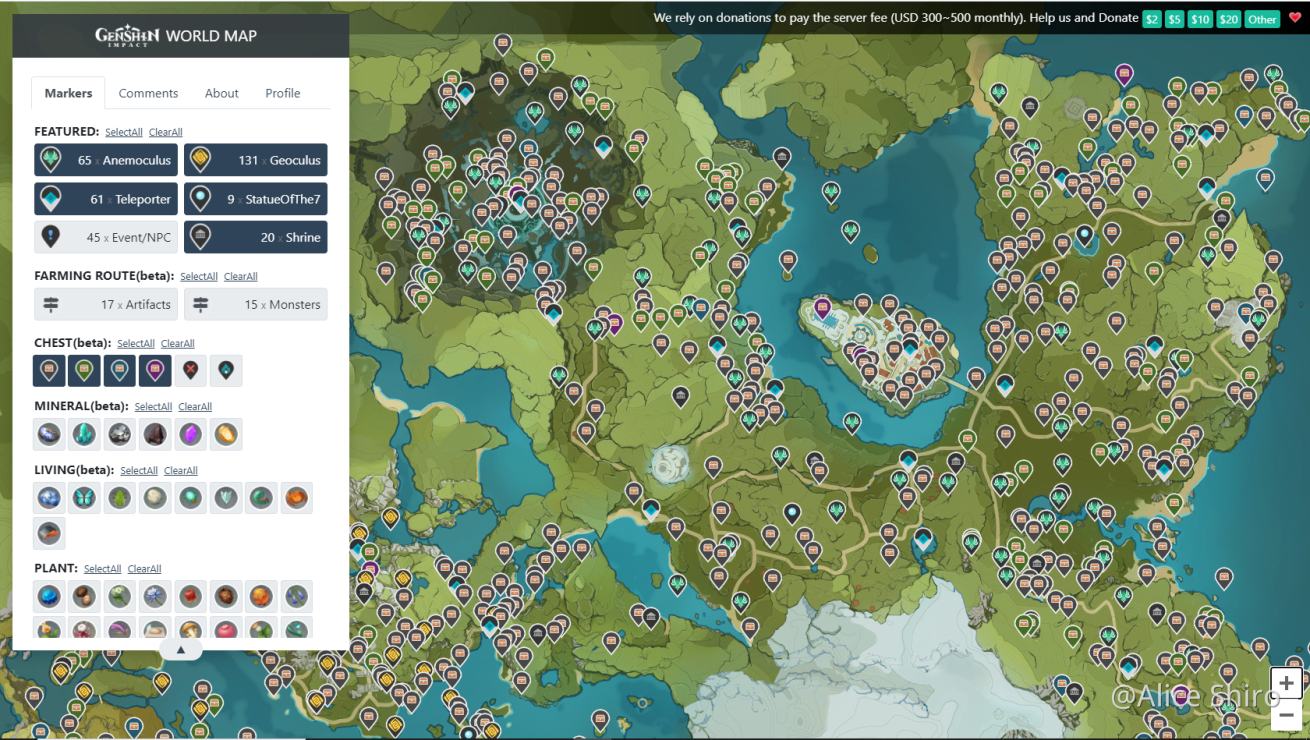Select the orange Cor Lapis mineral icon
The height and width of the screenshot is (740, 1310).
coord(226,434)
